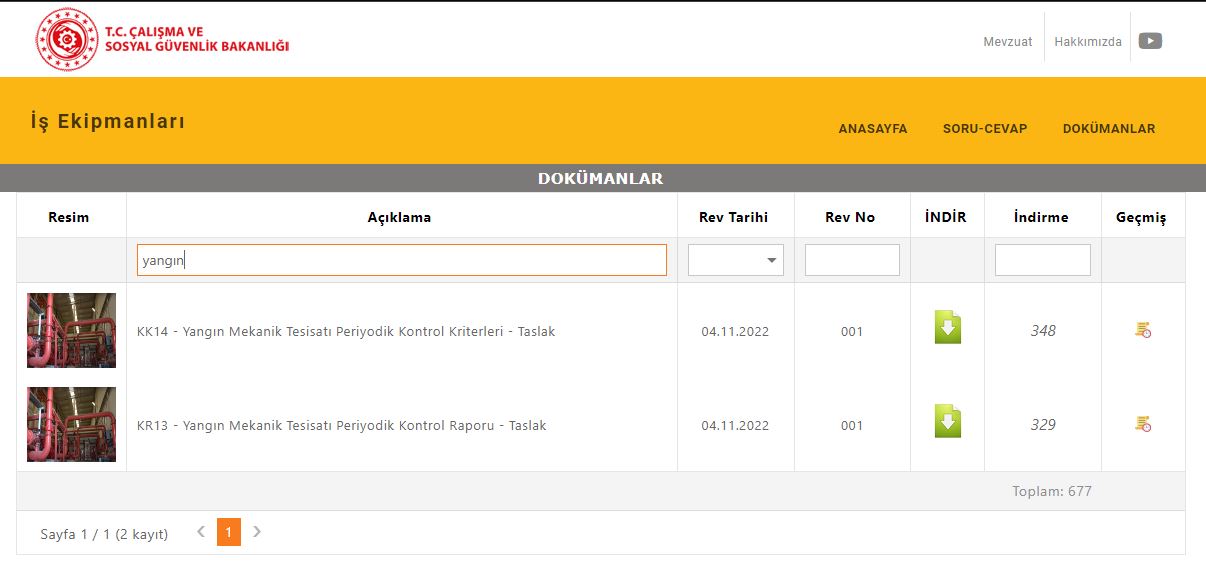Image resolution: width=1206 pixels, height=574 pixels.
Task: Go to previous page arrow in pagination
Action: tap(201, 532)
